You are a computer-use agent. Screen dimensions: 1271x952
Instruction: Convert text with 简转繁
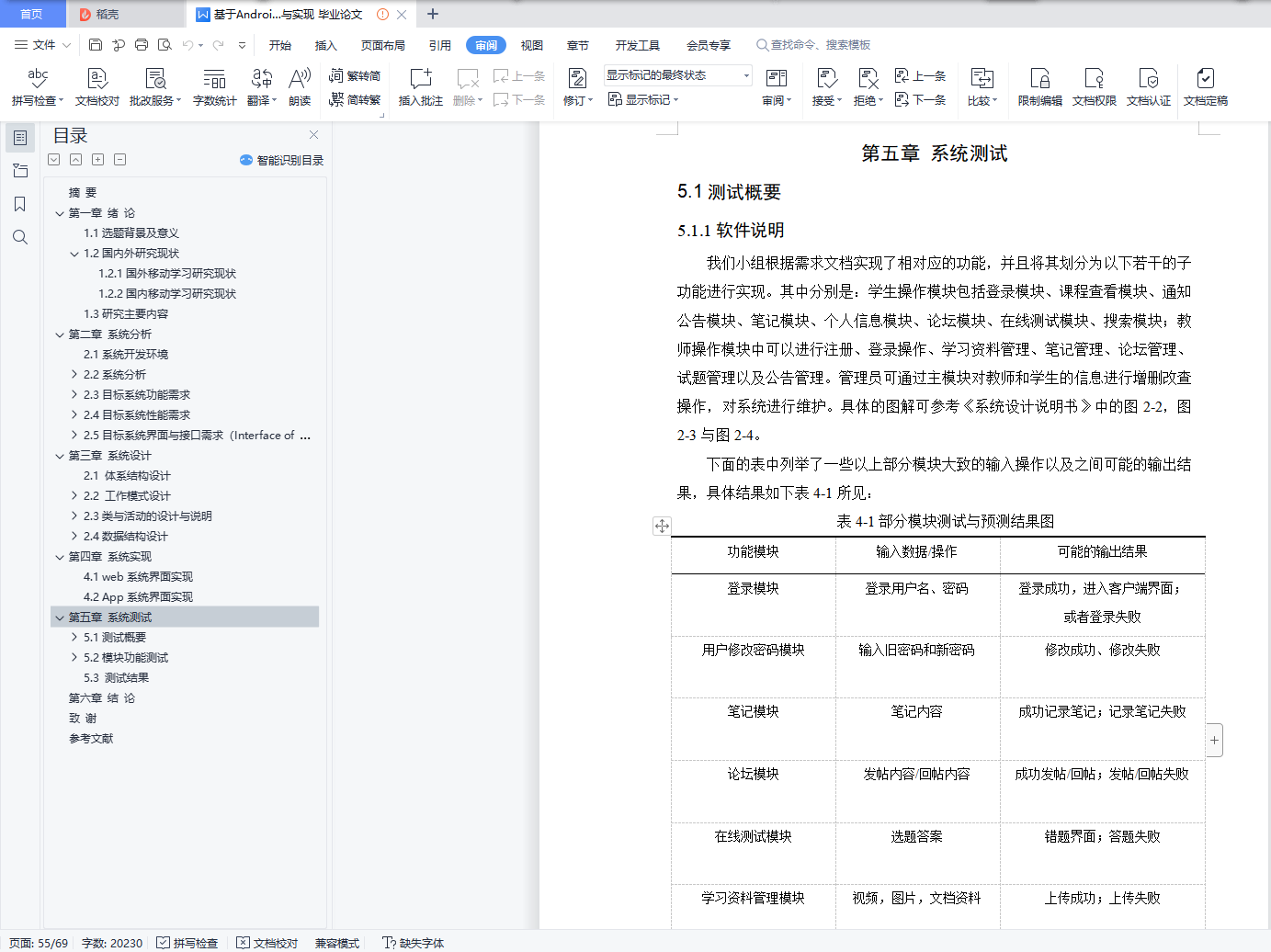(x=355, y=100)
